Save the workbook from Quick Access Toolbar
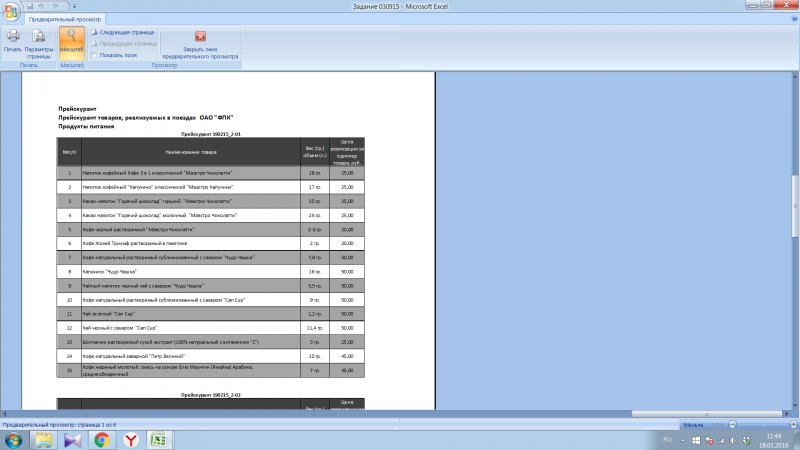The image size is (800, 450). point(30,6)
